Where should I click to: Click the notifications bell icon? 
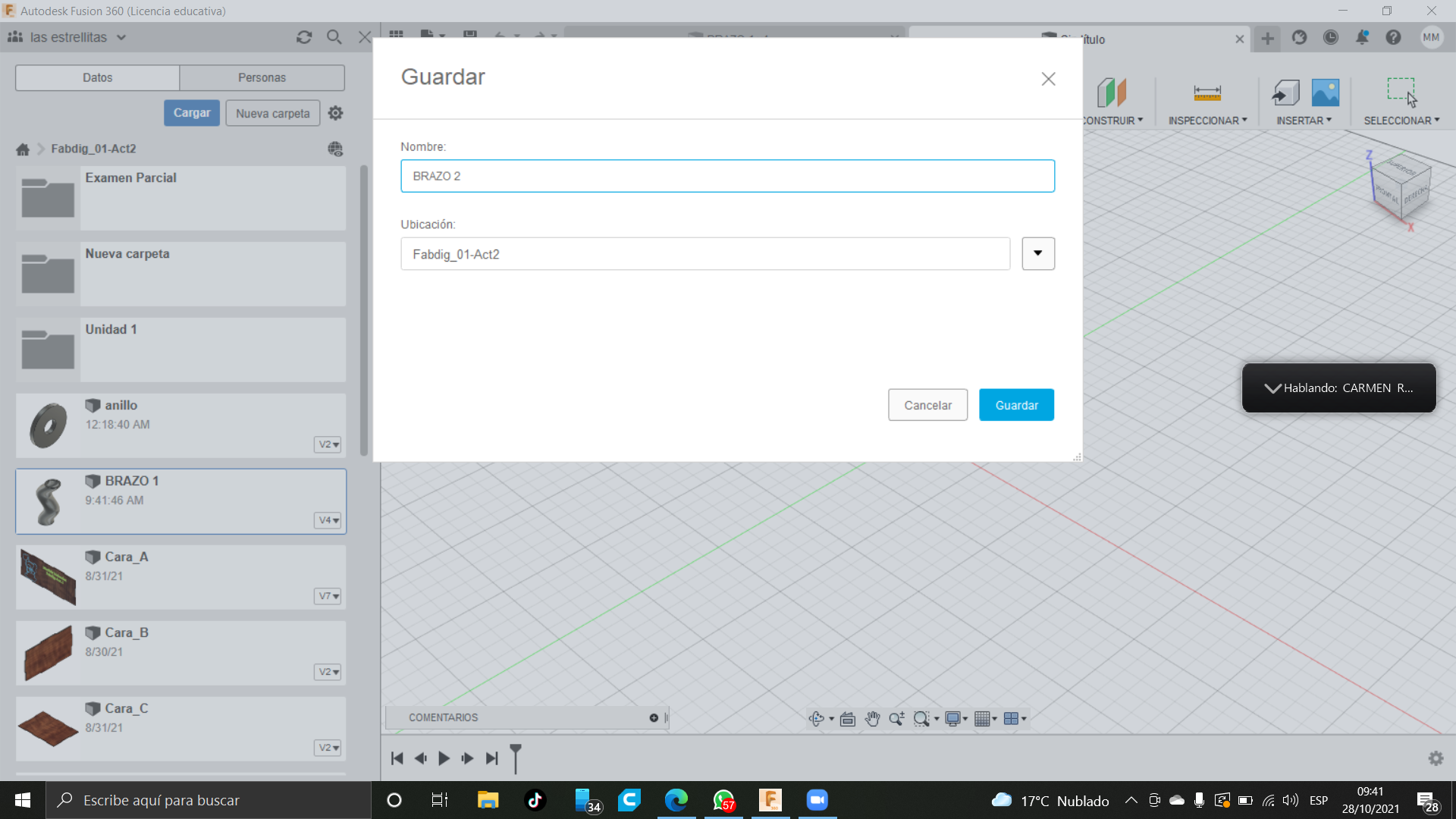[x=1362, y=38]
